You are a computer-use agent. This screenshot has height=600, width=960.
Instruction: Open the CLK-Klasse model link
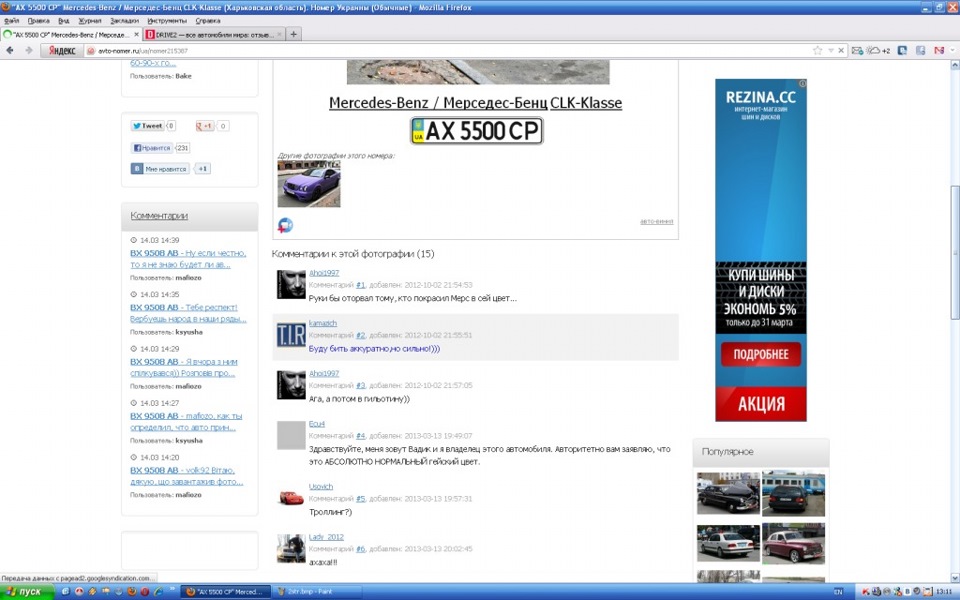click(586, 103)
